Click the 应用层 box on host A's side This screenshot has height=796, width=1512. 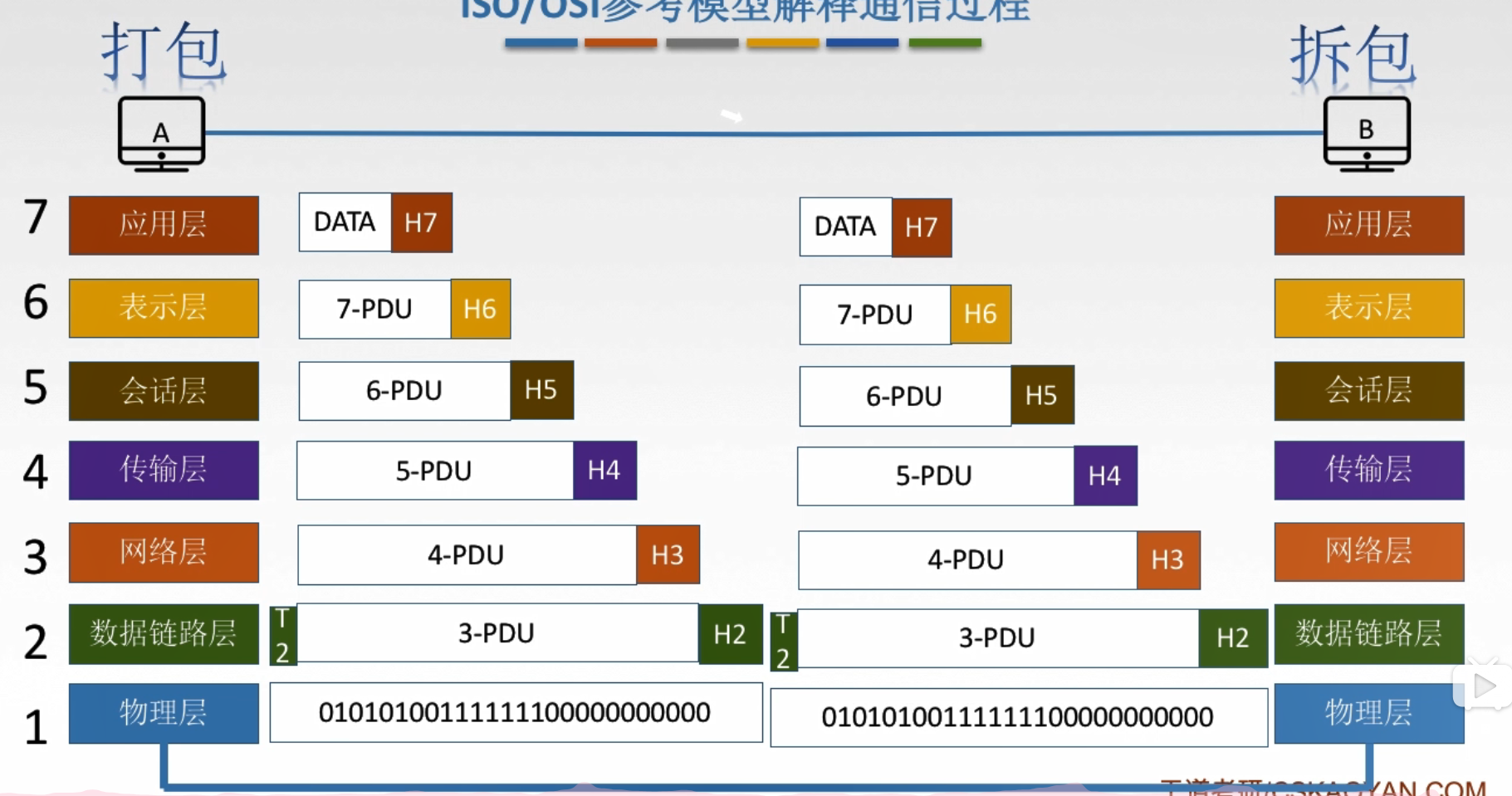(164, 225)
